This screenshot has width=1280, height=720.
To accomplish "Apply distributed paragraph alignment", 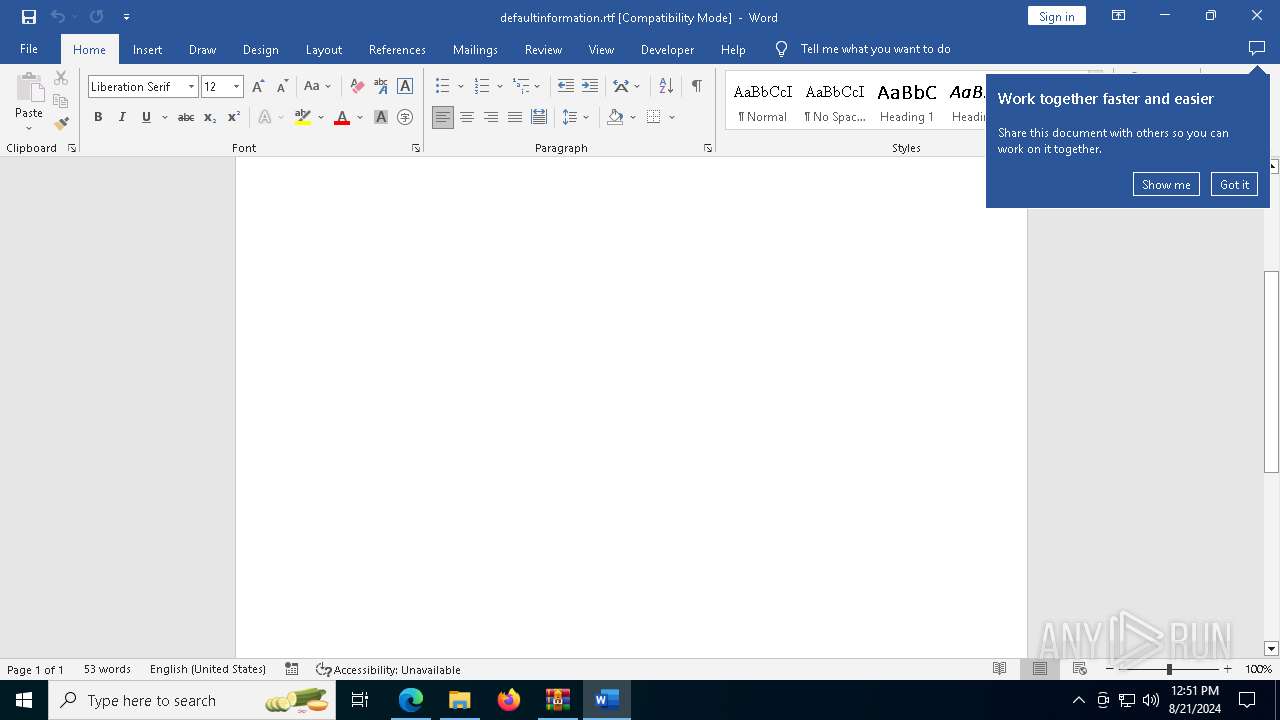I will (539, 117).
